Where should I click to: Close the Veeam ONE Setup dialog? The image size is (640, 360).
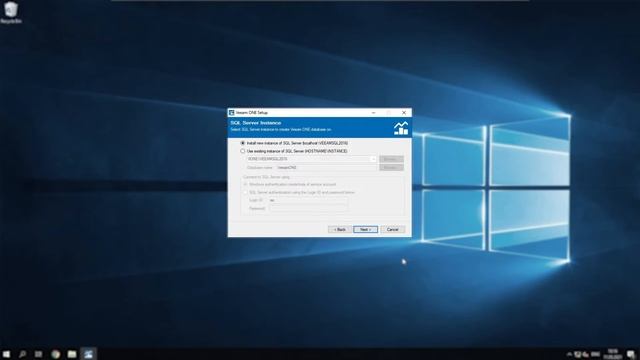tap(404, 113)
